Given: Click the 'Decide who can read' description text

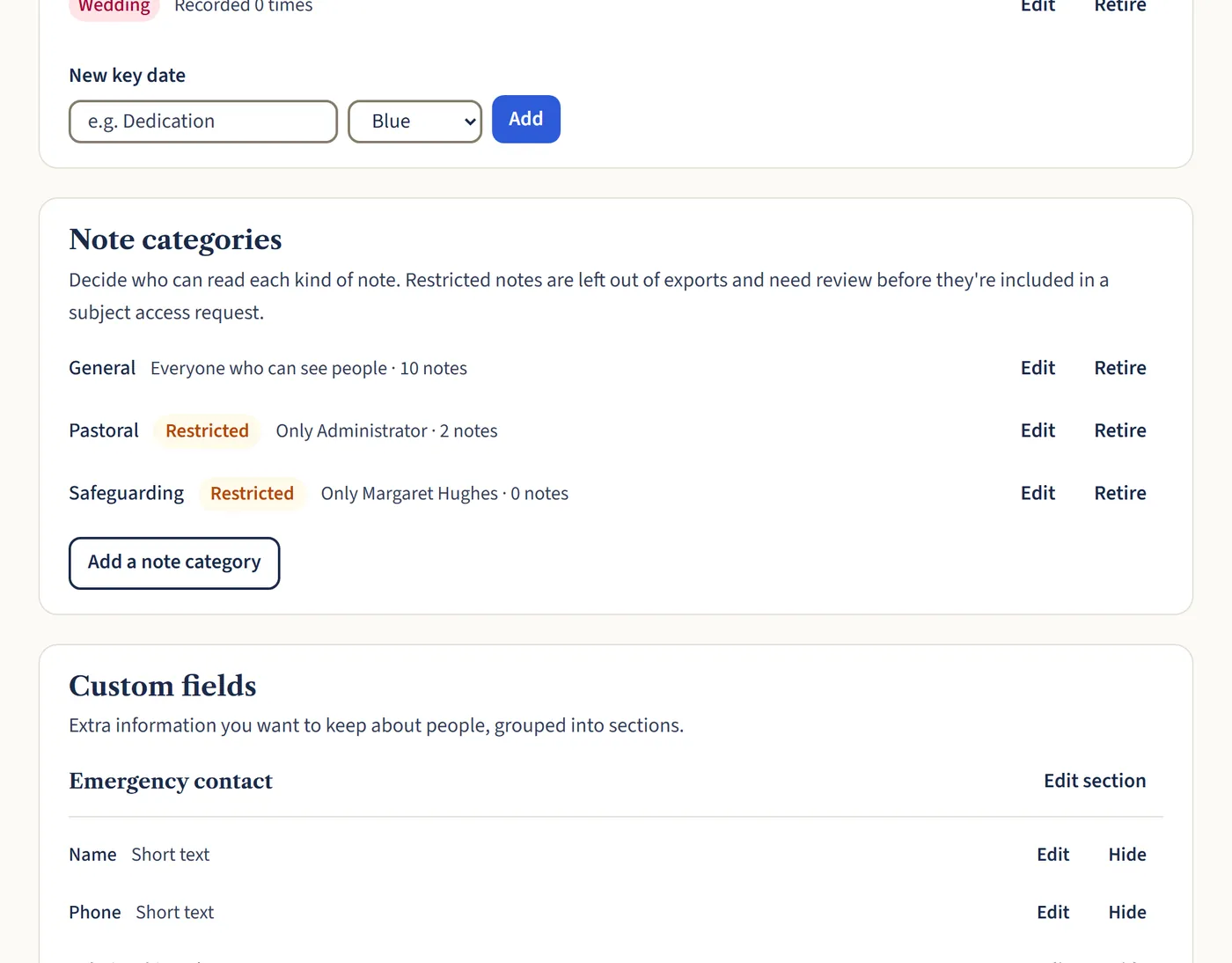Looking at the screenshot, I should pyautogui.click(x=589, y=297).
